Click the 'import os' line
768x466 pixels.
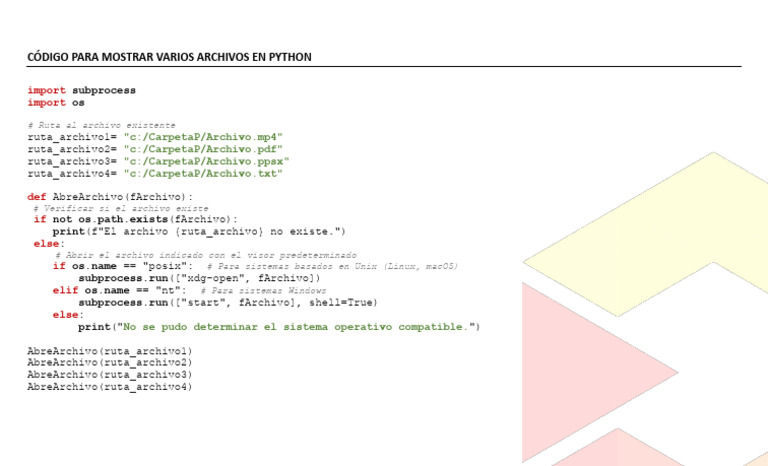click(56, 102)
